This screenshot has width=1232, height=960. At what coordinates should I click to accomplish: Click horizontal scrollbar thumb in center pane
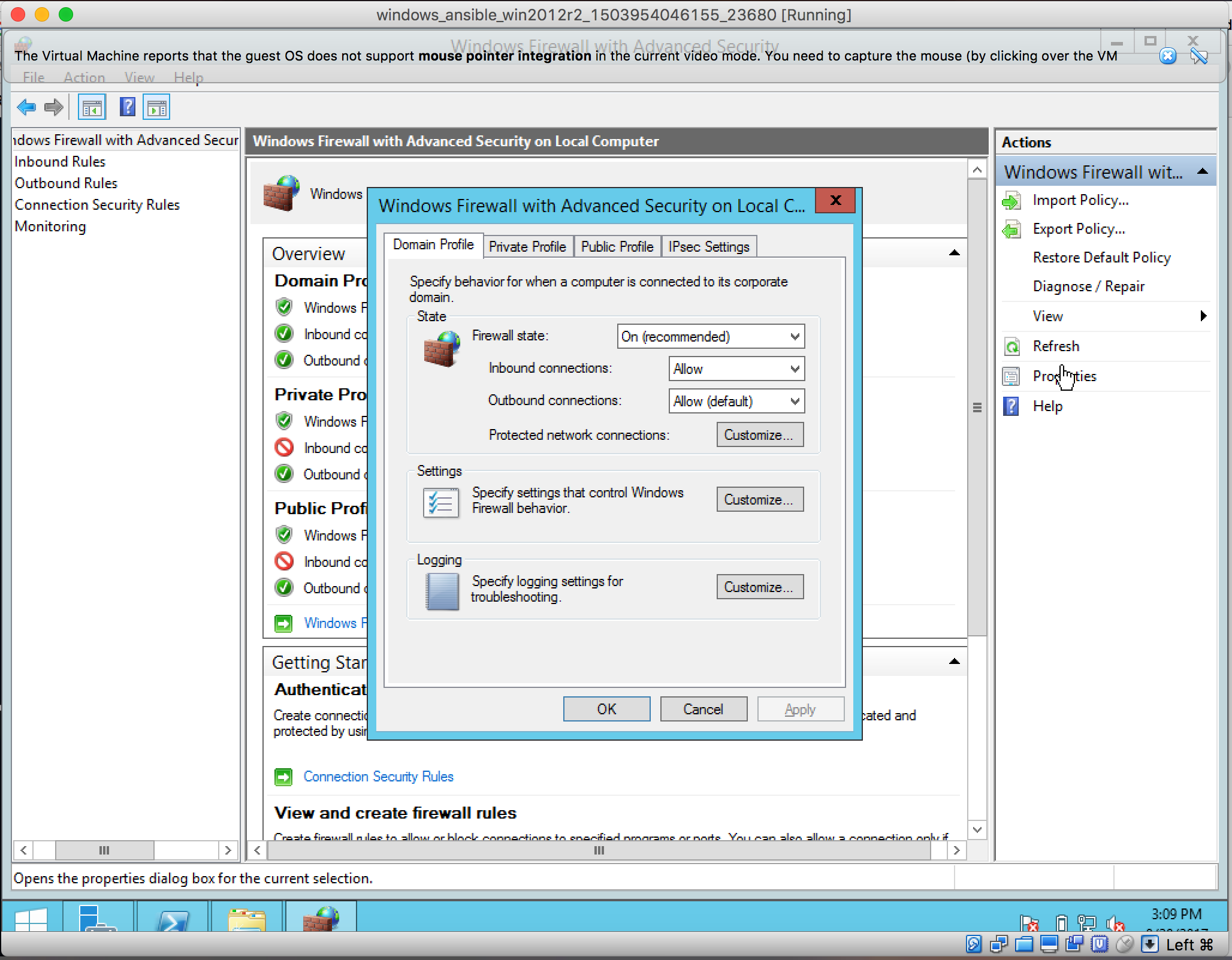[599, 850]
